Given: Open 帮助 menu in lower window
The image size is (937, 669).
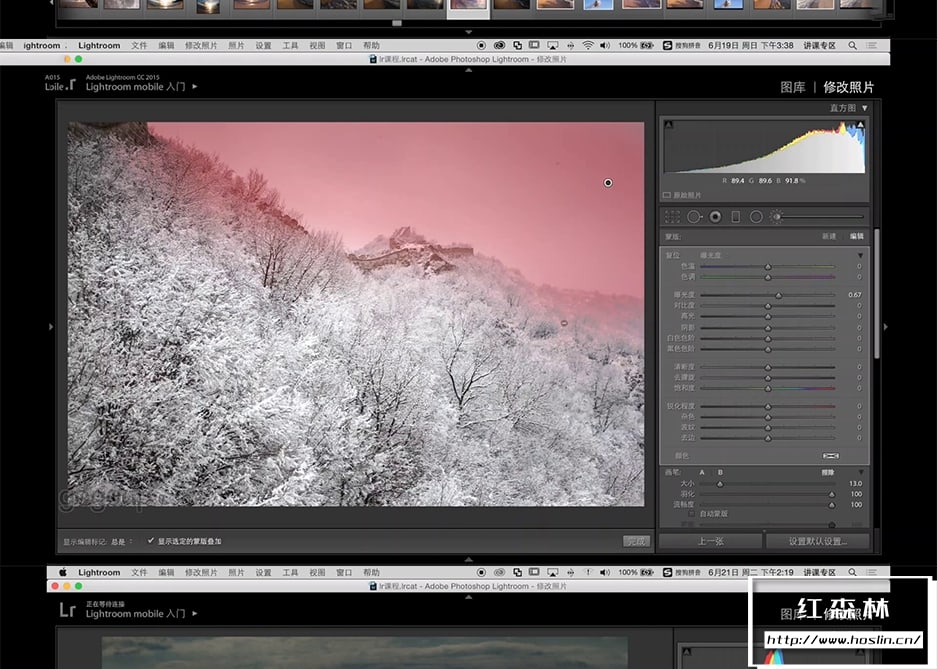Looking at the screenshot, I should click(x=371, y=572).
